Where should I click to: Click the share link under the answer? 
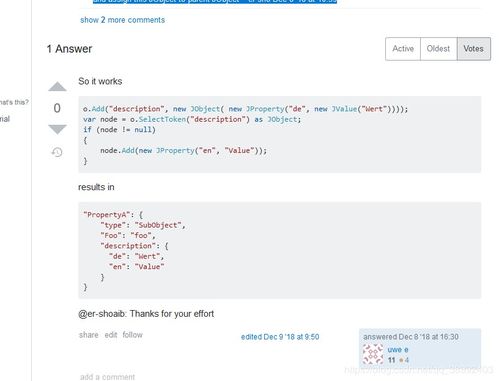click(x=89, y=335)
